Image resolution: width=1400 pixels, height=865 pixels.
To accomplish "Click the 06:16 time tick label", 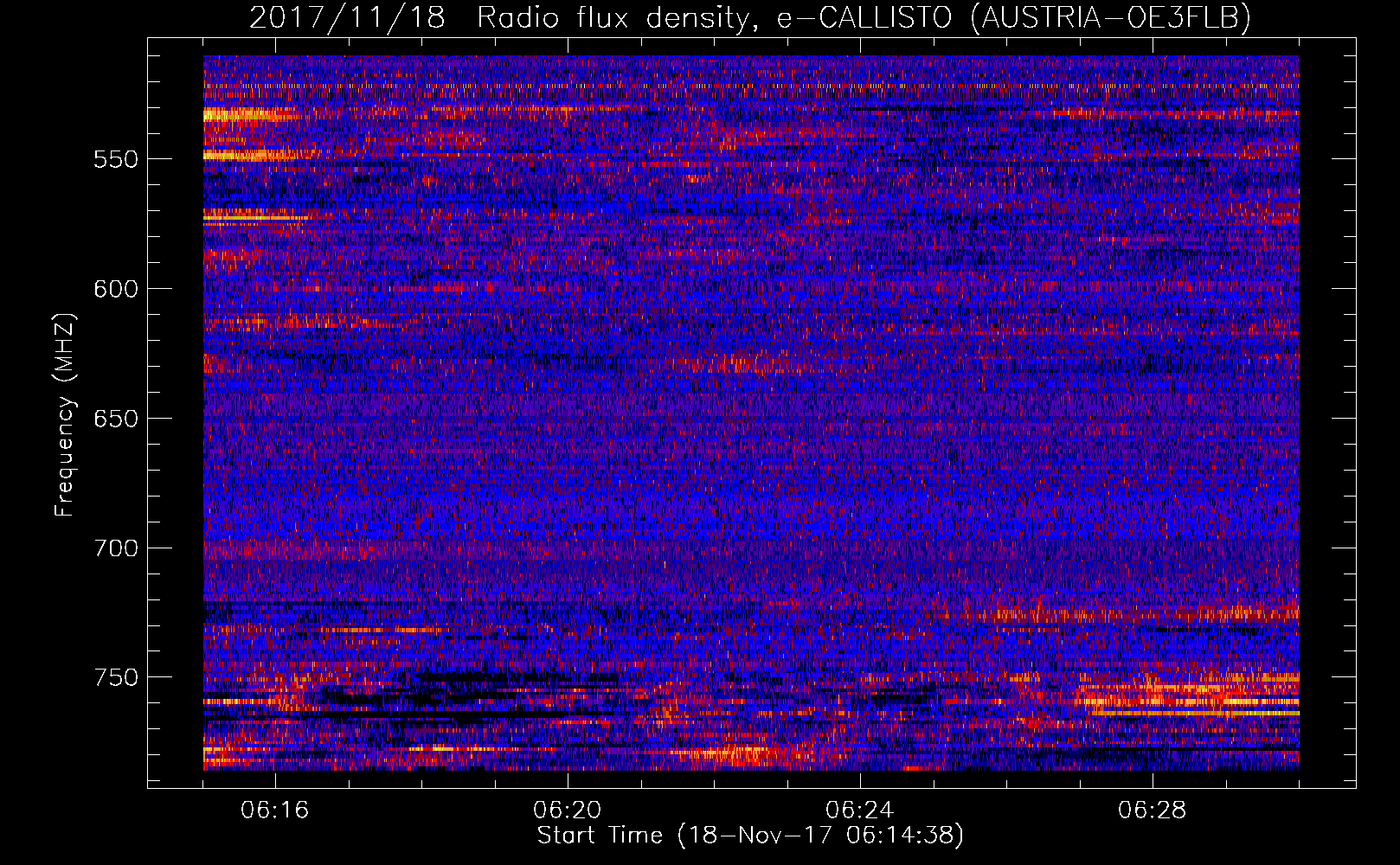I will [275, 811].
